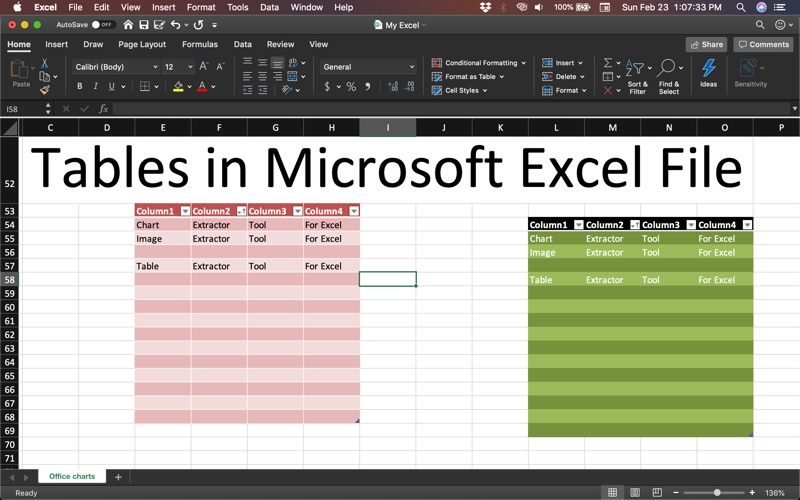Cut selection with the scissors icon
This screenshot has width=800, height=500.
tap(44, 63)
